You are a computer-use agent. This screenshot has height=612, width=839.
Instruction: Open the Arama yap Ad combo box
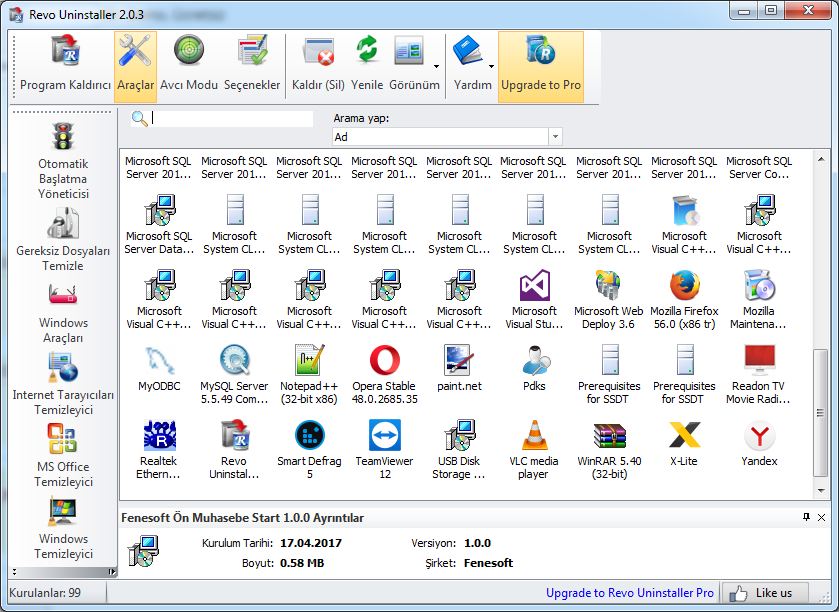[x=447, y=137]
